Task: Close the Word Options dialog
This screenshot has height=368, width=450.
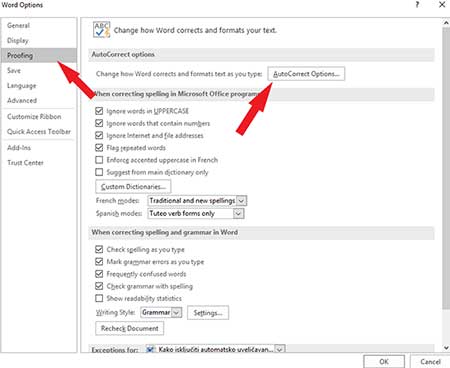Action: point(442,5)
